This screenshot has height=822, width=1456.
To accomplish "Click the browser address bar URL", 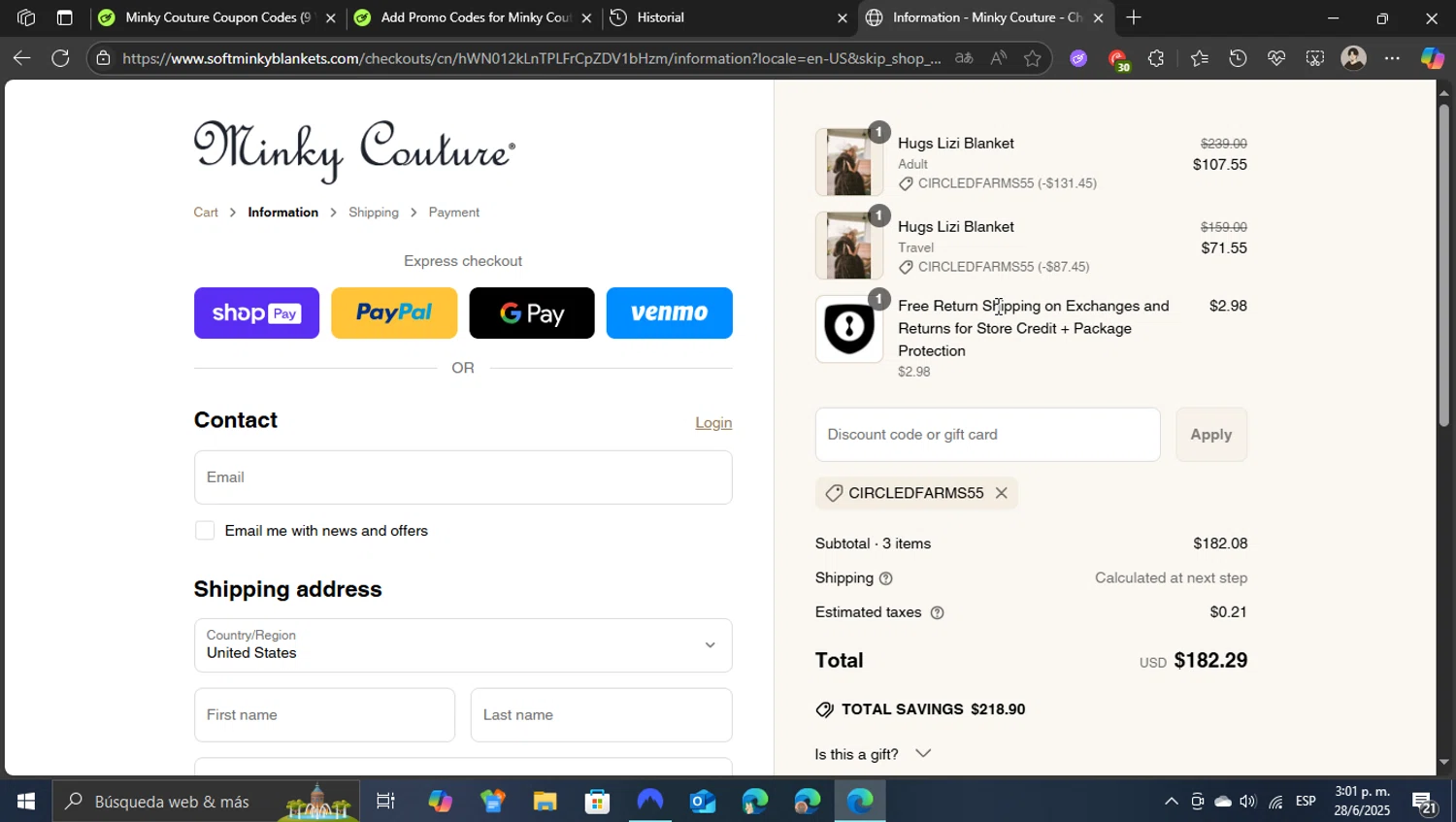I will 532,58.
